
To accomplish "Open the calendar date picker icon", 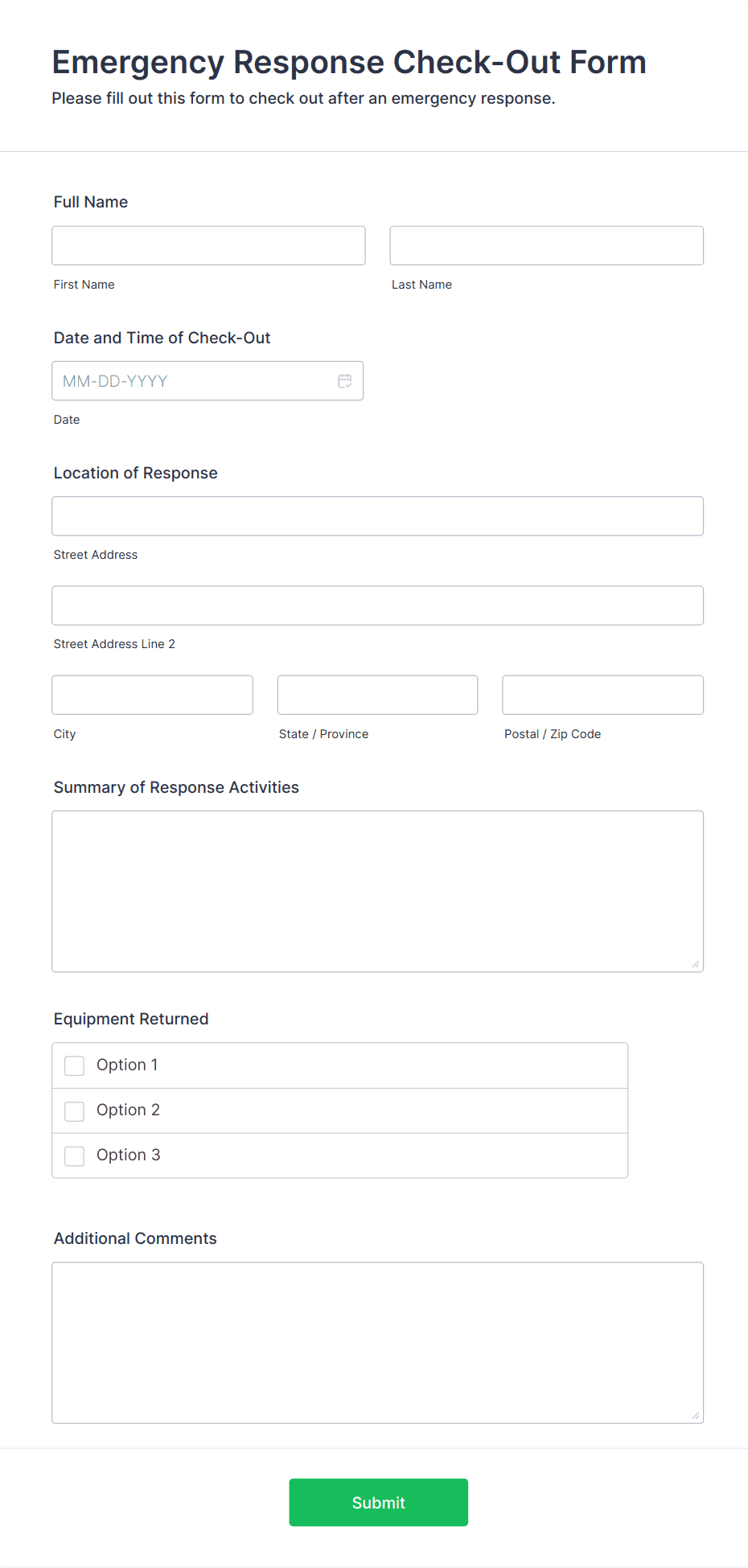I will click(x=345, y=381).
